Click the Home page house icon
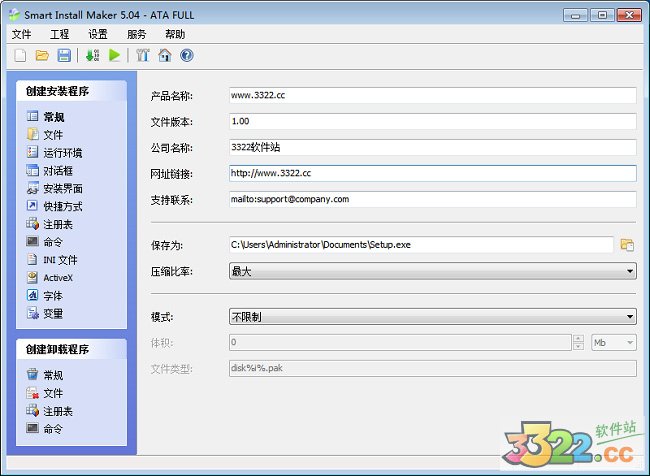The height and width of the screenshot is (476, 650). (x=165, y=55)
